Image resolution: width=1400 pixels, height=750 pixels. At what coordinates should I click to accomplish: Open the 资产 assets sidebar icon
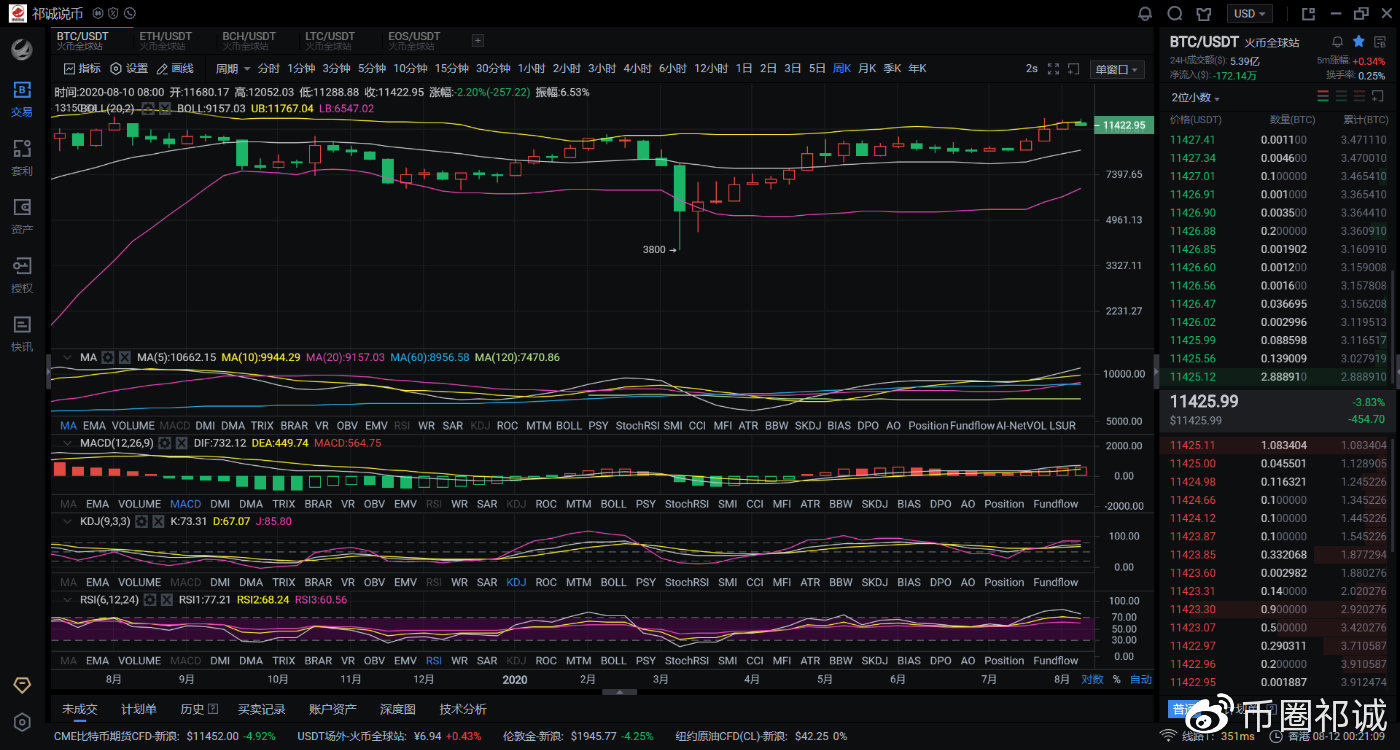(21, 215)
